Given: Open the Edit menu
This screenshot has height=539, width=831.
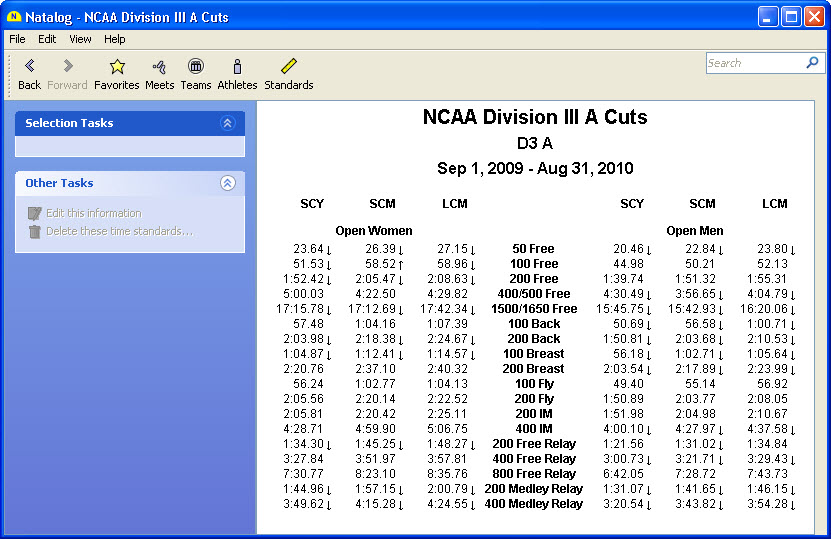Looking at the screenshot, I should [47, 39].
